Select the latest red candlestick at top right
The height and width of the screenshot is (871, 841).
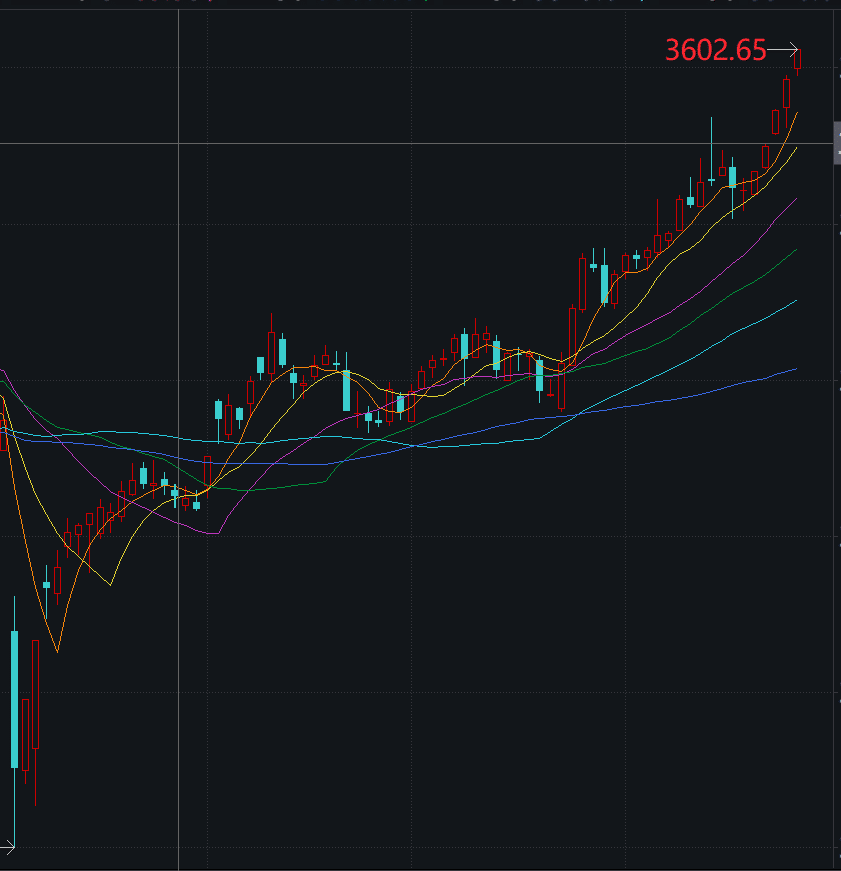tap(798, 59)
